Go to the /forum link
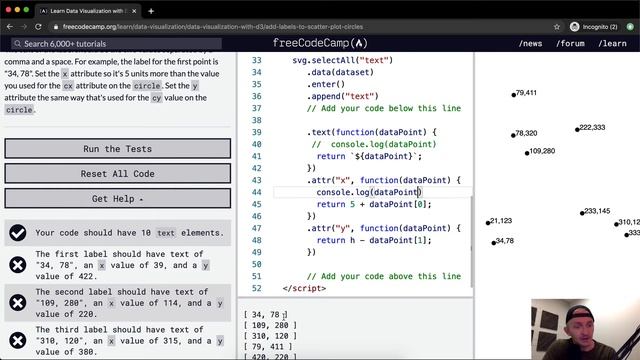This screenshot has width=640, height=360. 570,44
